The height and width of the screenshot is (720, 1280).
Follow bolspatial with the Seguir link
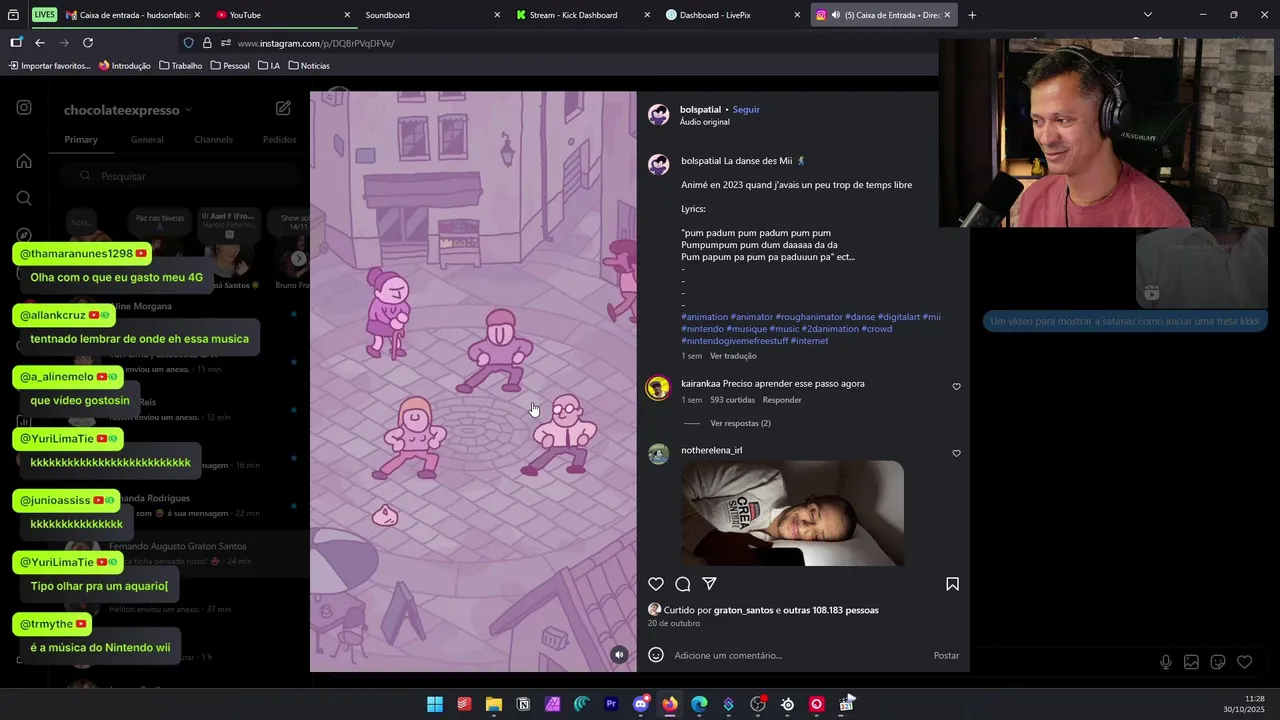click(746, 109)
